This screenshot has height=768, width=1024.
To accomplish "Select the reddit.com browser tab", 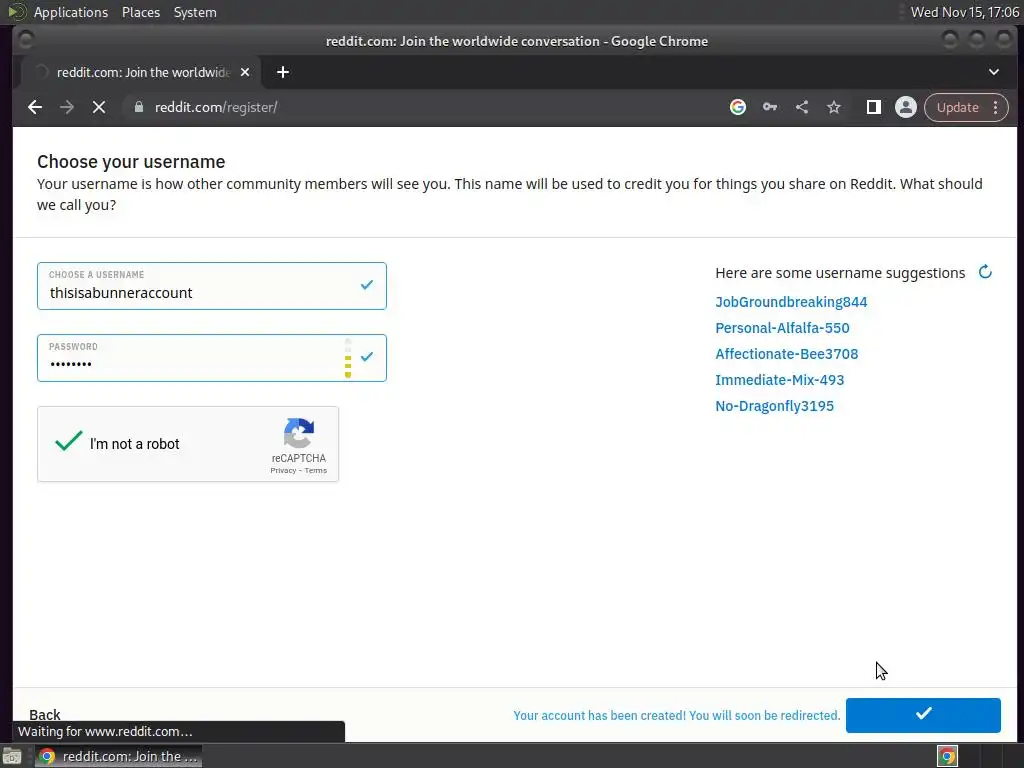I will (x=140, y=72).
